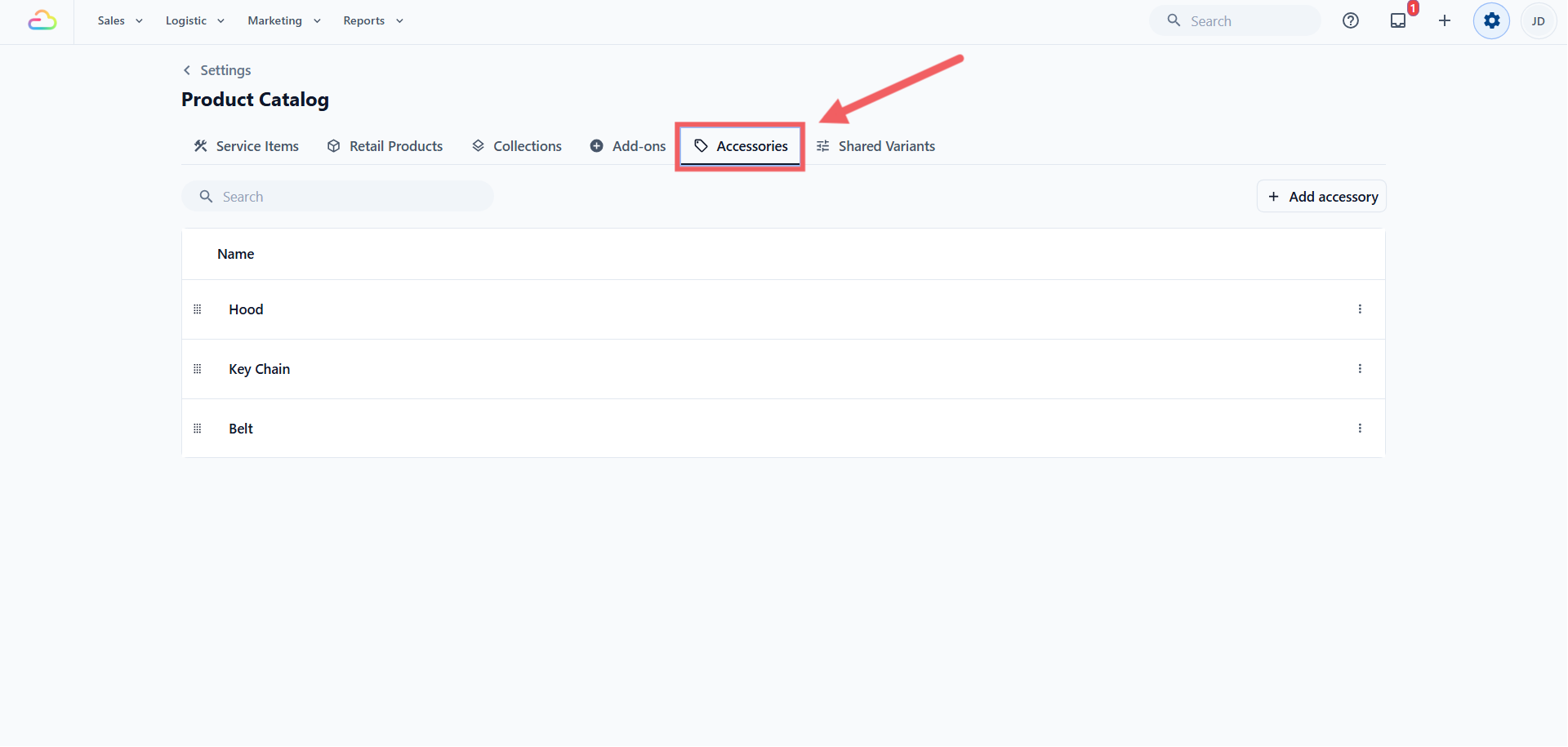This screenshot has width=1568, height=747.
Task: Open the three-dot menu for Hood
Action: pos(1360,309)
